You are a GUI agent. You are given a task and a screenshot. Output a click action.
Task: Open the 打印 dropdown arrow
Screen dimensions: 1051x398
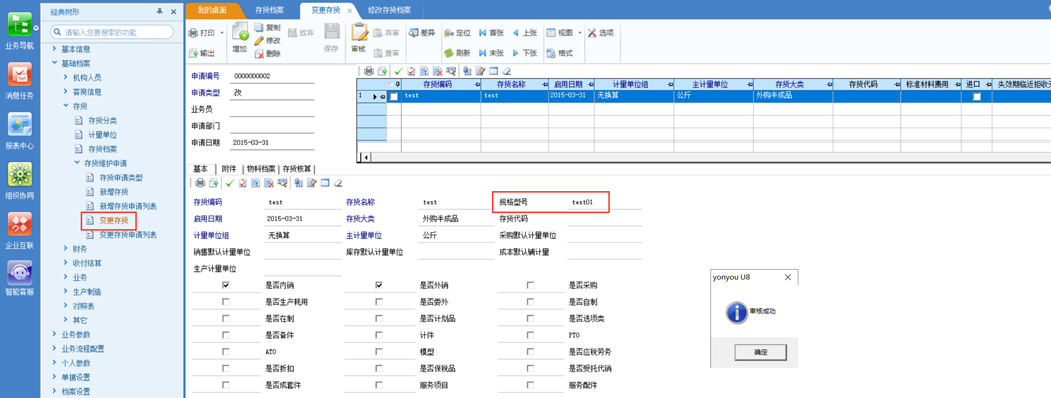[222, 32]
